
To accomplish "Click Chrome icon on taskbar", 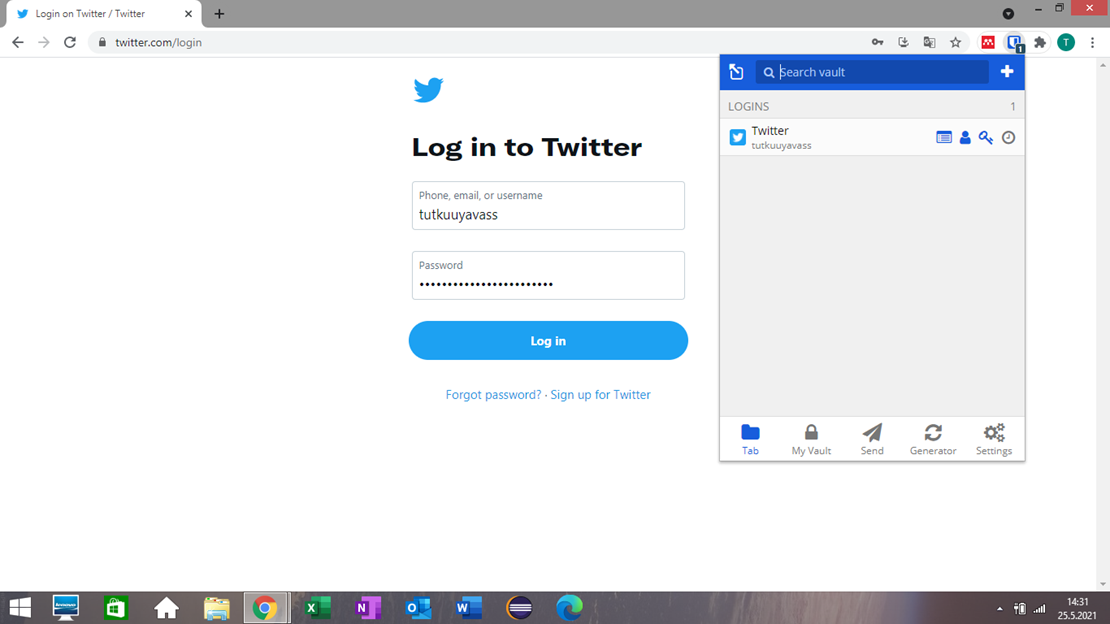I will 265,608.
